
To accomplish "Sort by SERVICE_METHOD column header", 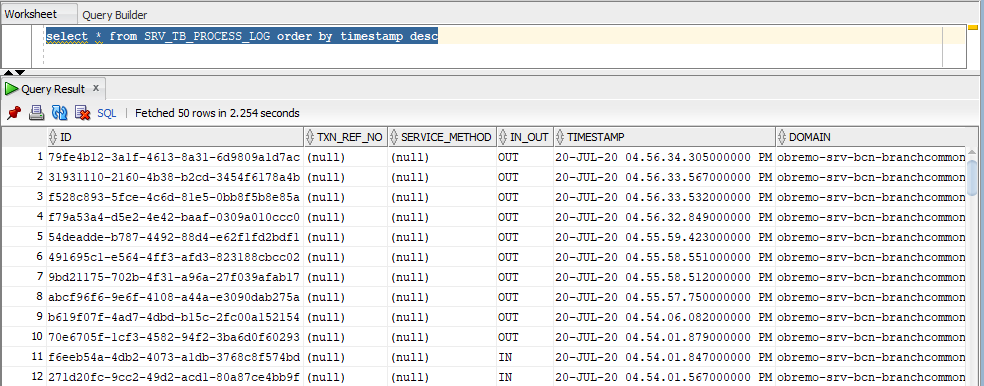I will tap(442, 137).
